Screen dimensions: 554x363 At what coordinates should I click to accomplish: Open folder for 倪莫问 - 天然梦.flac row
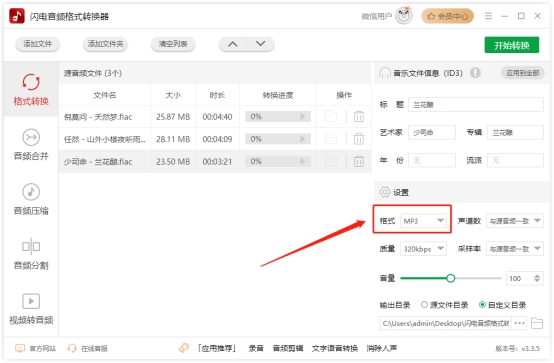click(331, 116)
